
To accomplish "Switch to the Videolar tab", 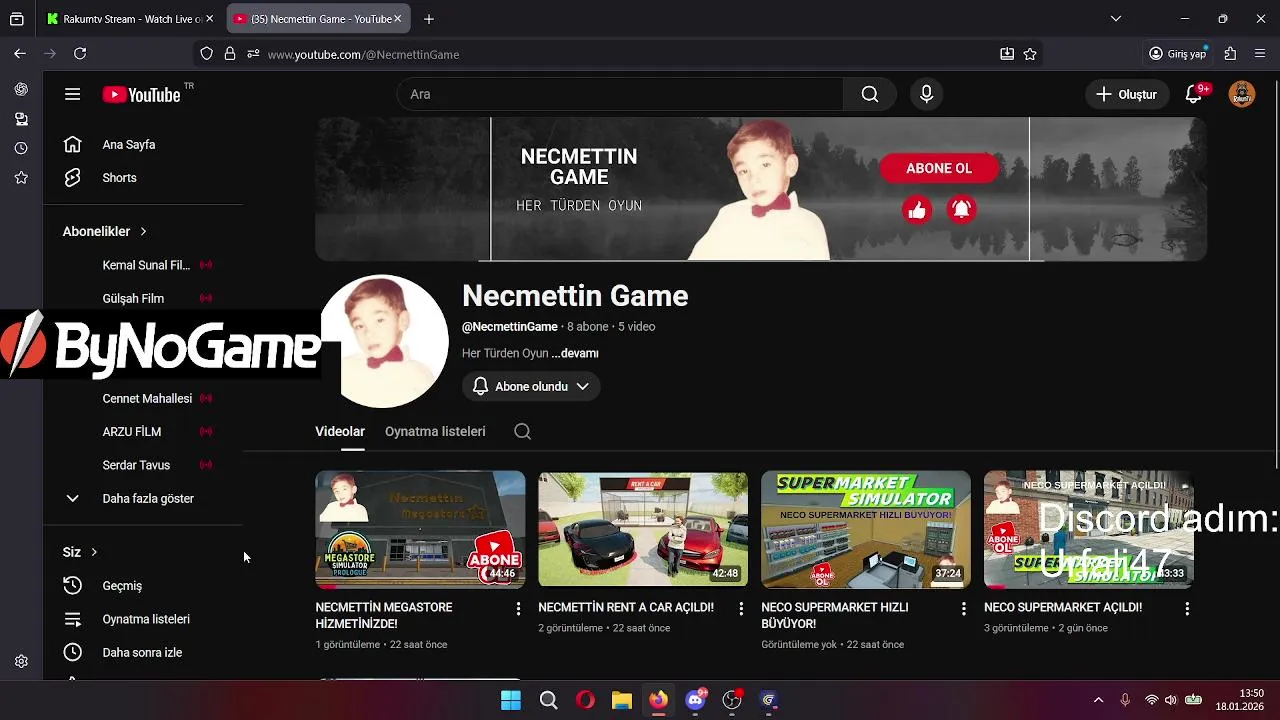I will (340, 431).
